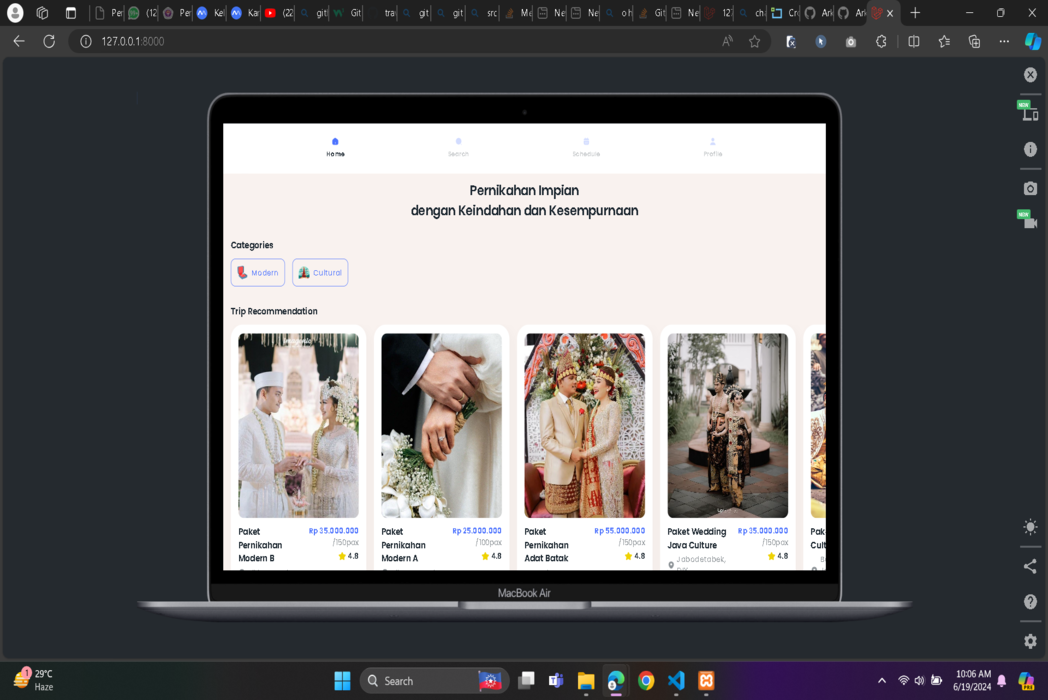
Task: Select the Cultural category chip
Action: tap(320, 273)
